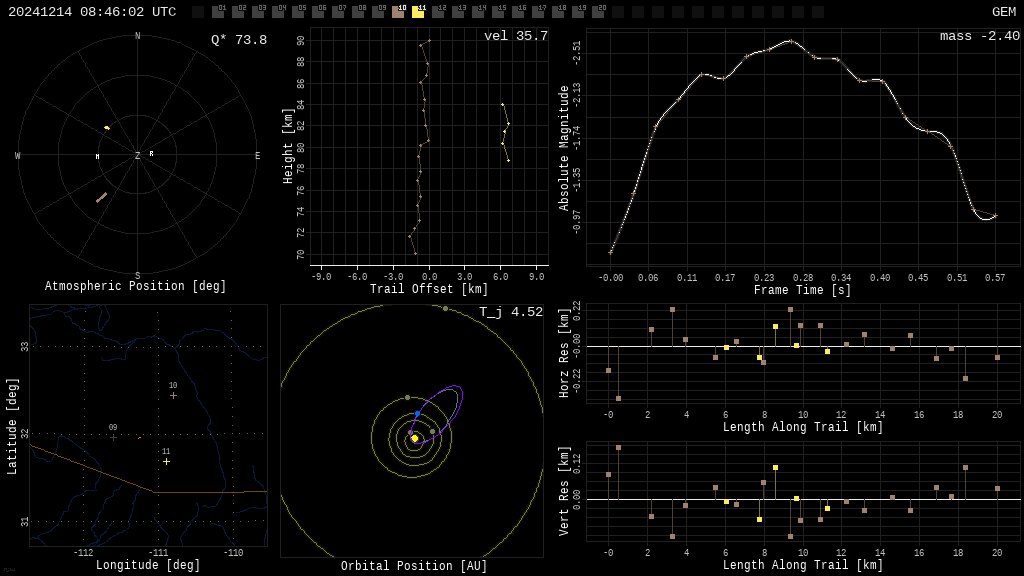Click the Longitude [deg] axis label

(148, 565)
